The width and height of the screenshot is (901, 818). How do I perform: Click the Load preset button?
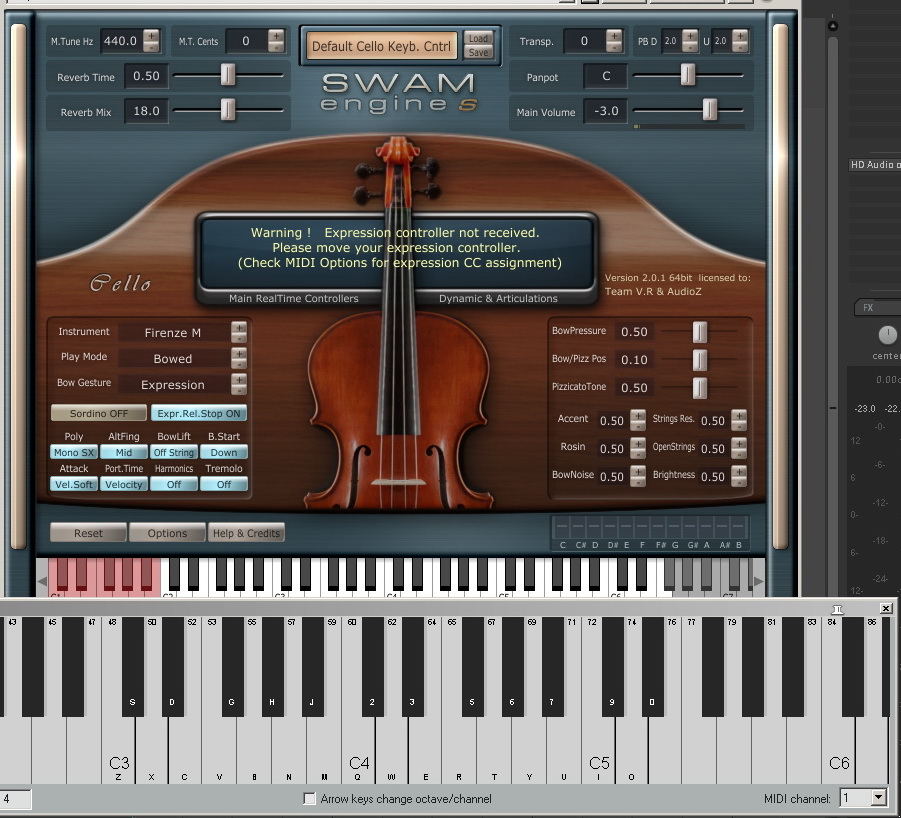point(478,38)
